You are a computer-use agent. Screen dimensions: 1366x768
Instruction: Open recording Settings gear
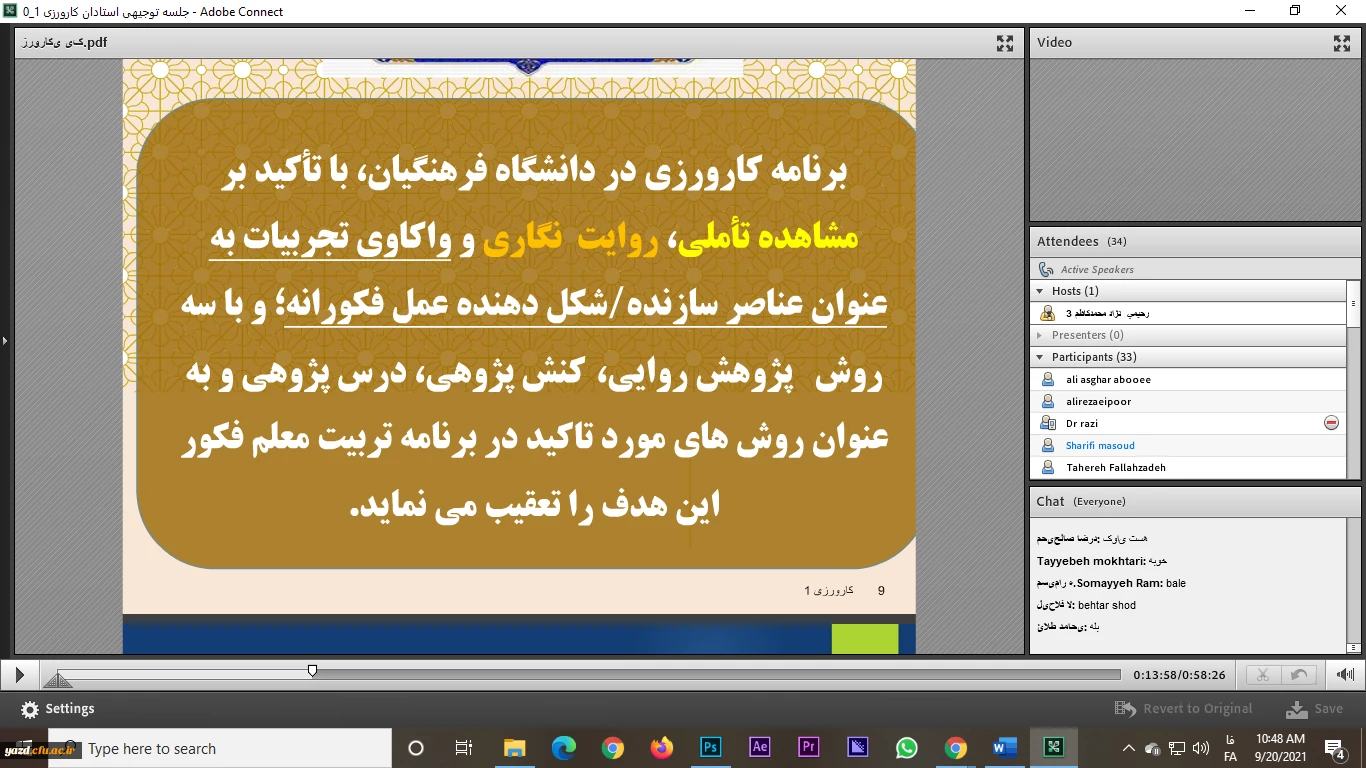[30, 709]
